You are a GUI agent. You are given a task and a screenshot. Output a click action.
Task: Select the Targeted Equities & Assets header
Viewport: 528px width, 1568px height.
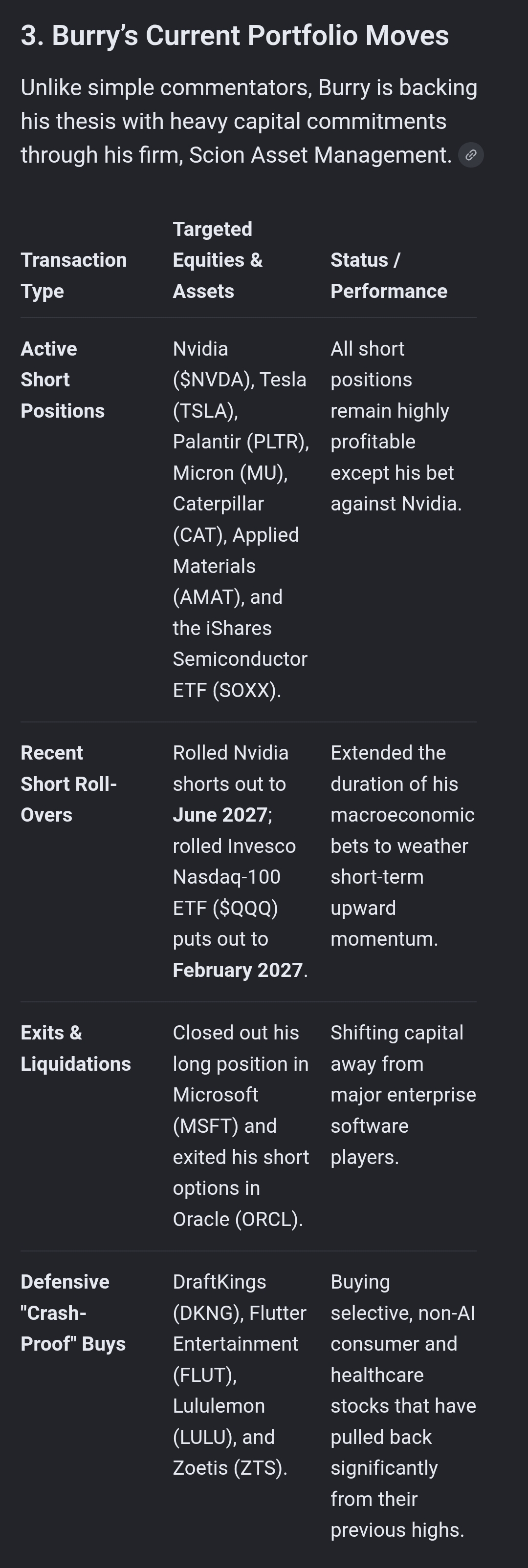[x=218, y=260]
